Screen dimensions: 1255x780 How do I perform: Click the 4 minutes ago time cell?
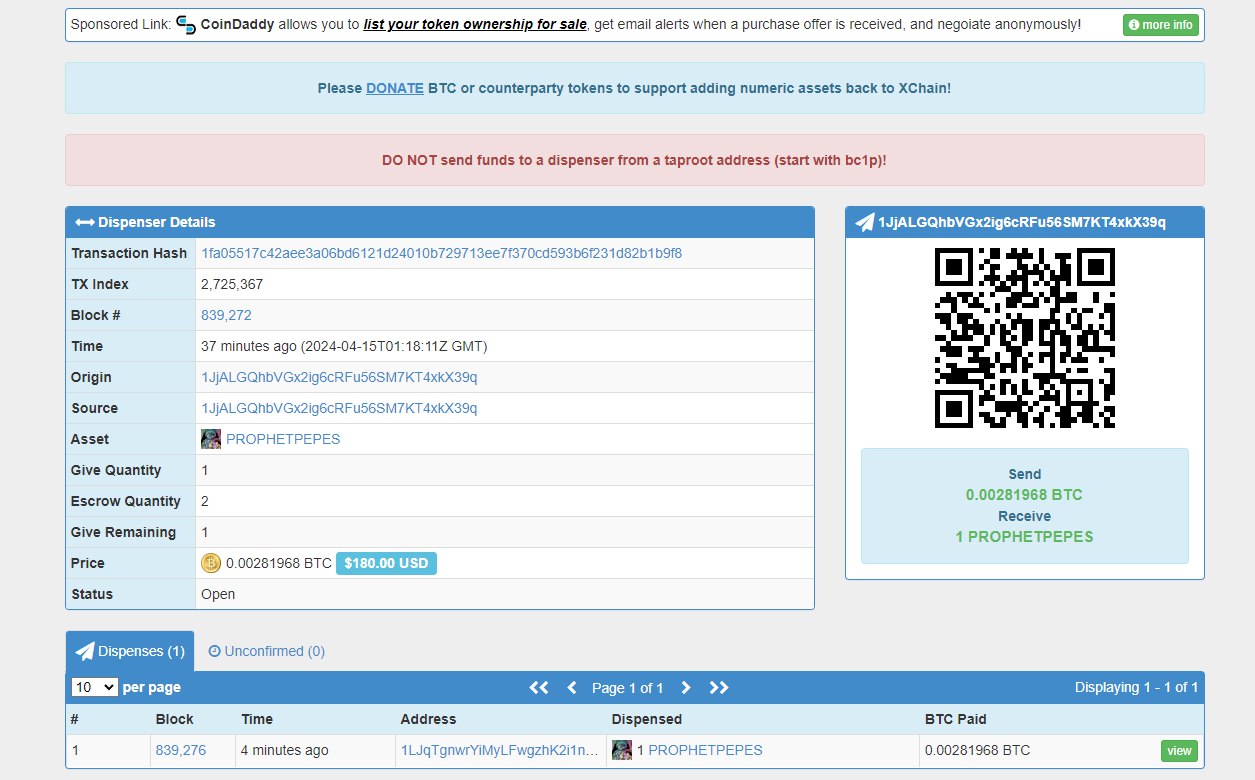click(285, 750)
